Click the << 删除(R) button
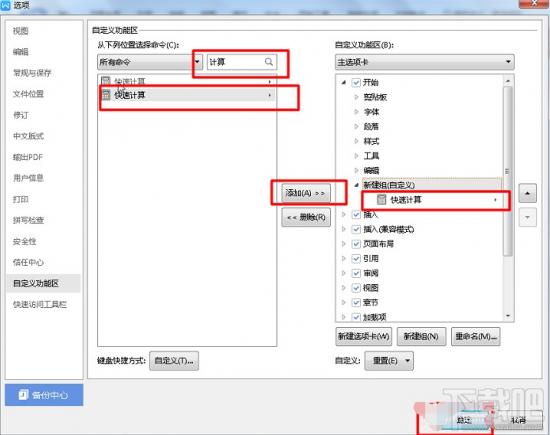The width and height of the screenshot is (550, 435). pyautogui.click(x=306, y=218)
